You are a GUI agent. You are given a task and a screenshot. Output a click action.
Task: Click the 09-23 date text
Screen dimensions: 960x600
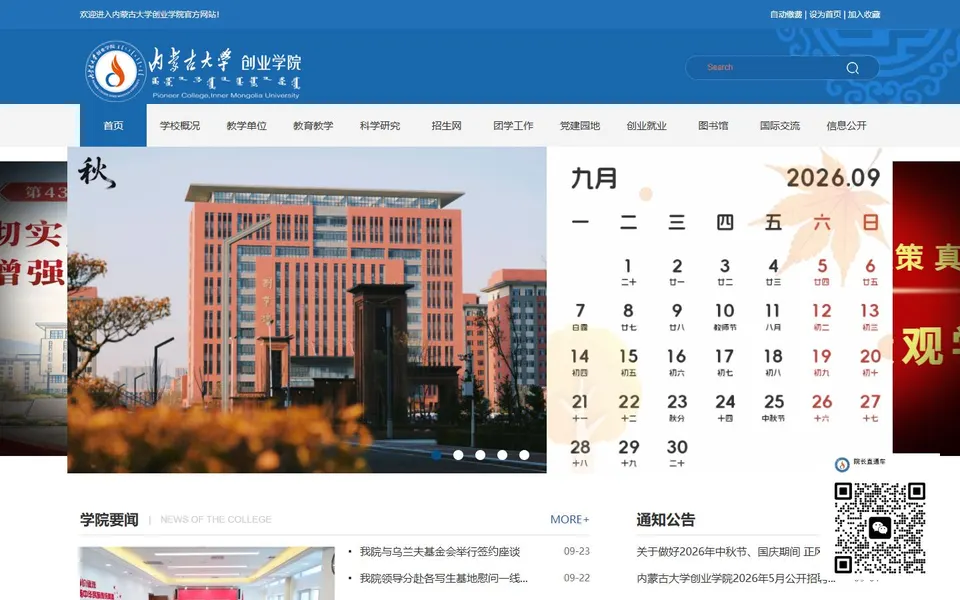(577, 552)
